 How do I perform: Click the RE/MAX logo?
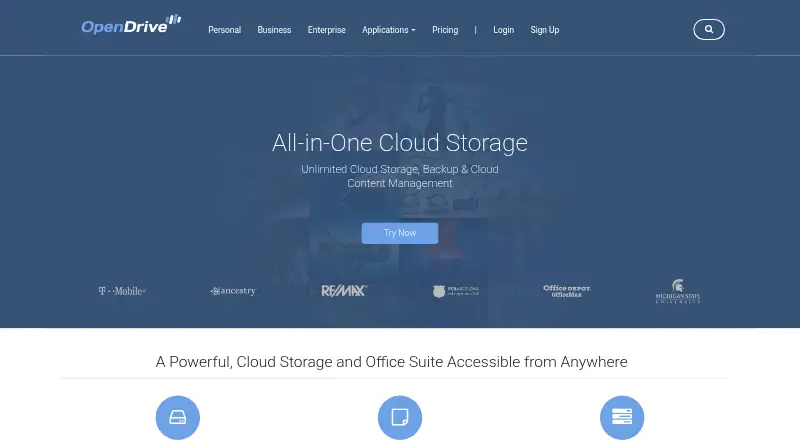(344, 291)
